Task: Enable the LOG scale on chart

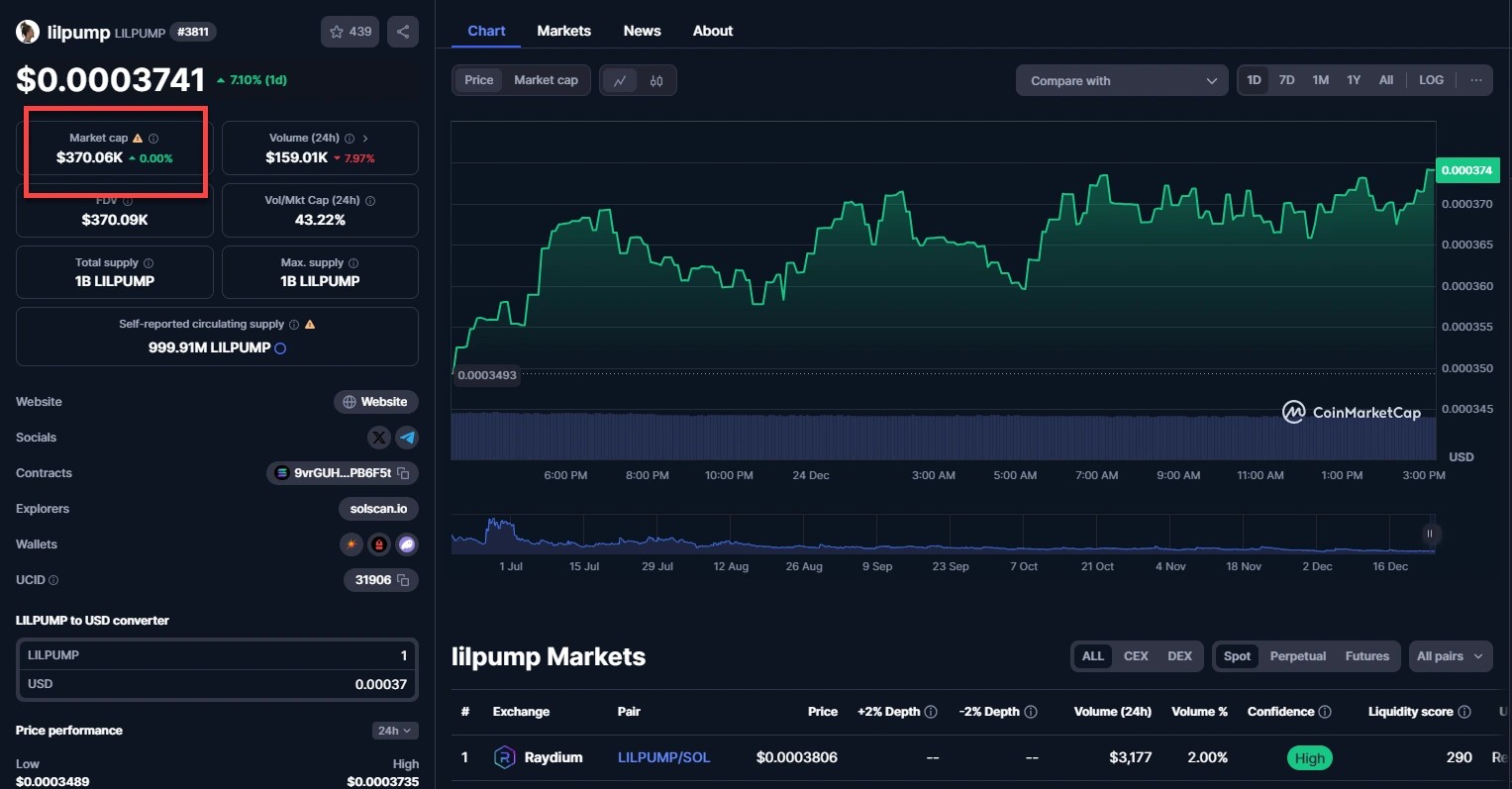Action: (x=1431, y=80)
